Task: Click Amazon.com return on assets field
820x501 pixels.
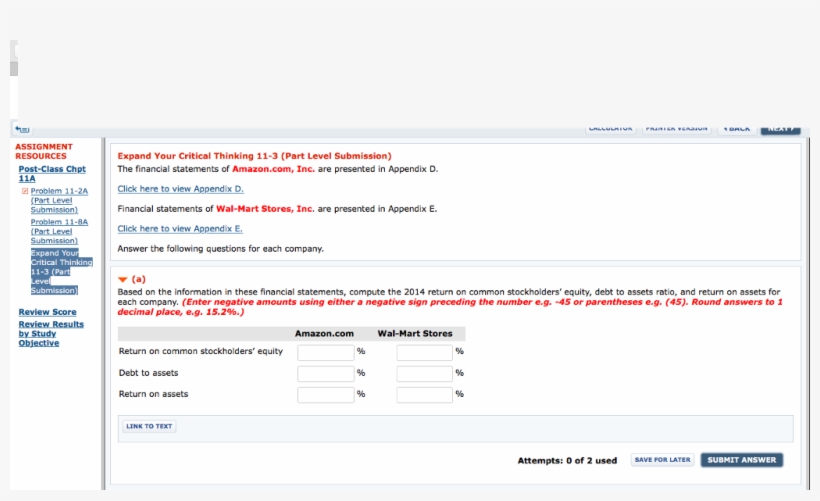Action: [325, 394]
